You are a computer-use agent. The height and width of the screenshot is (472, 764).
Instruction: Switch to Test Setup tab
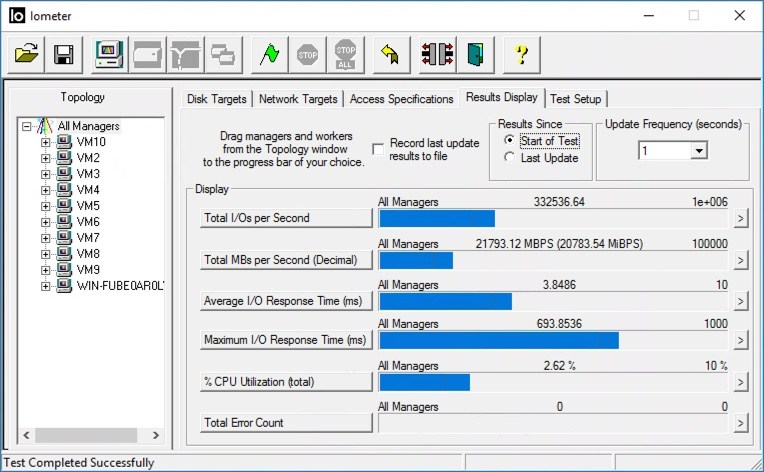click(x=576, y=99)
